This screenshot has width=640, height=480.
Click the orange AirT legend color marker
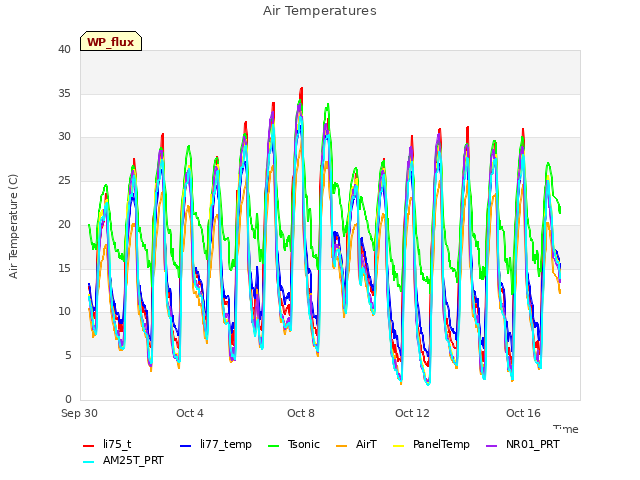click(342, 446)
